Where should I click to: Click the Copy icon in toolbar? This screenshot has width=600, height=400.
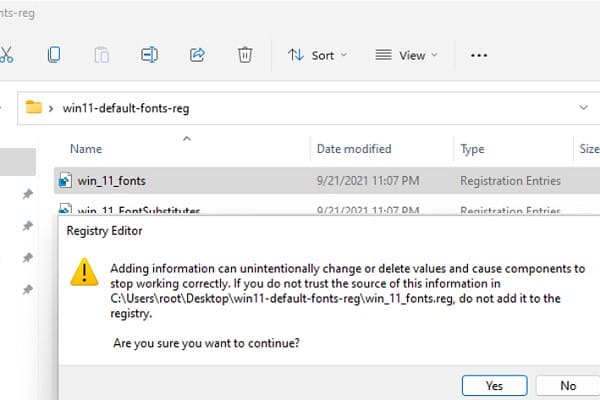[x=54, y=55]
